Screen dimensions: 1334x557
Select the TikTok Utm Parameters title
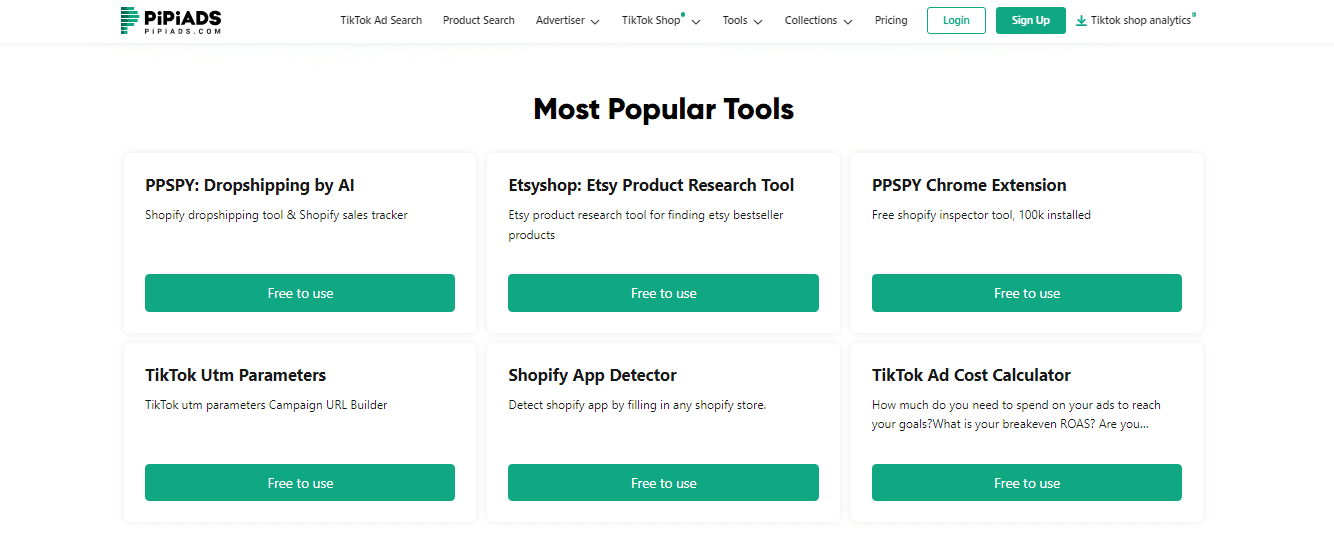coord(236,375)
